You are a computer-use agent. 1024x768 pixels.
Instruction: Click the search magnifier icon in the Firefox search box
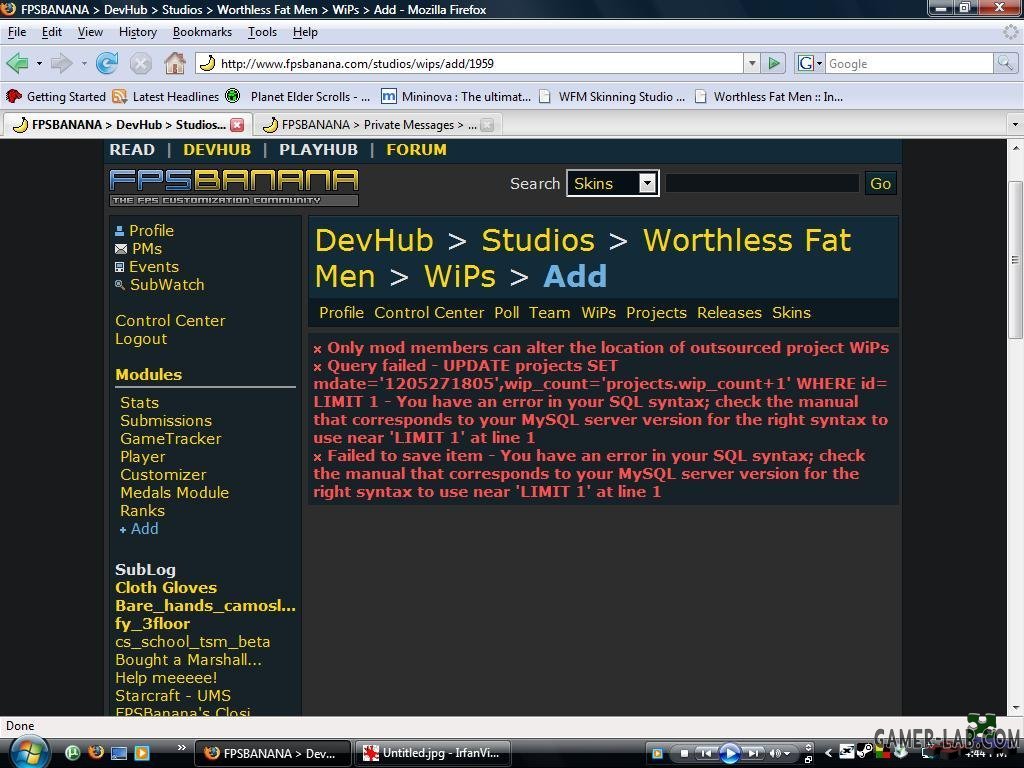[x=1004, y=63]
